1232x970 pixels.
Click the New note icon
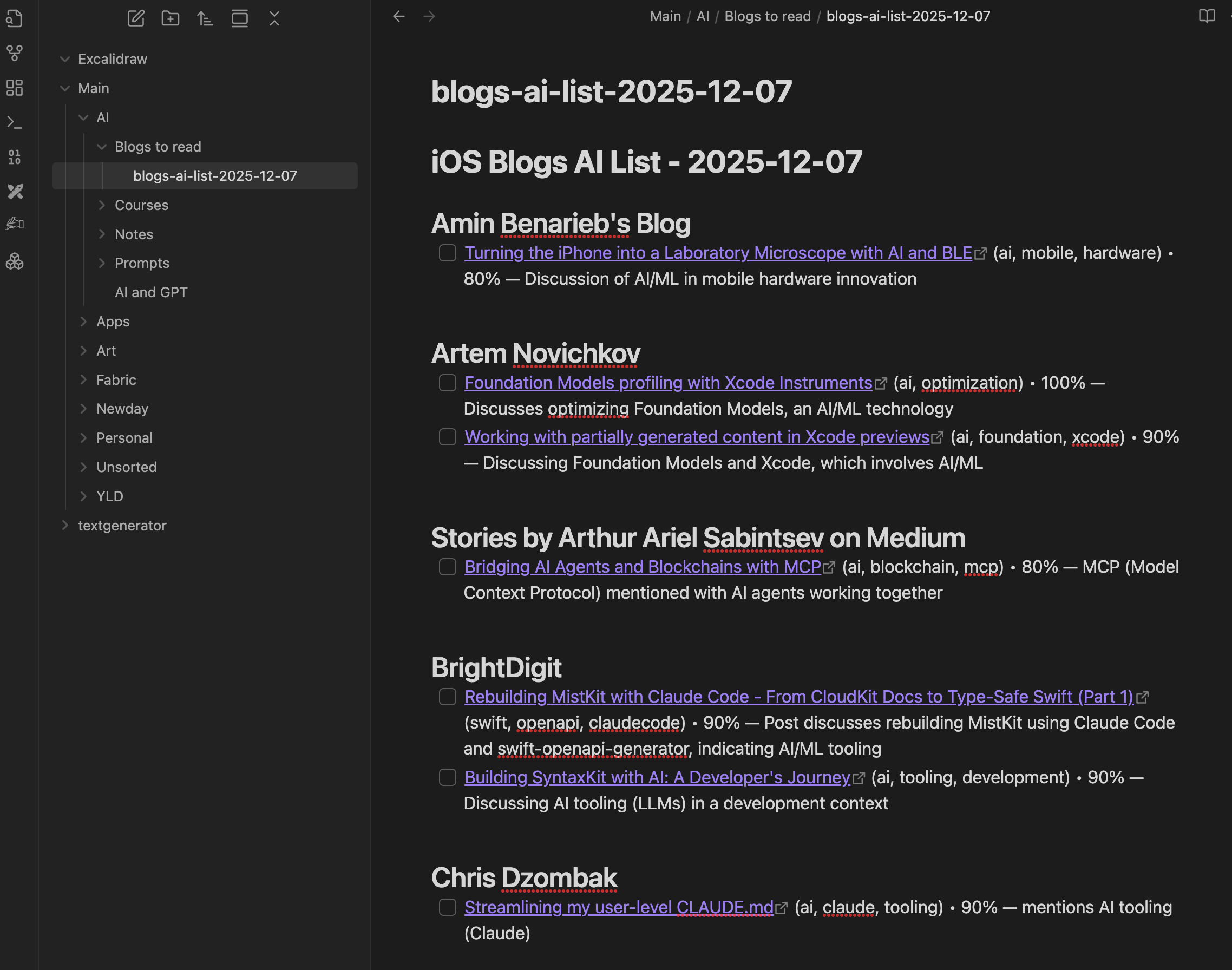[136, 18]
